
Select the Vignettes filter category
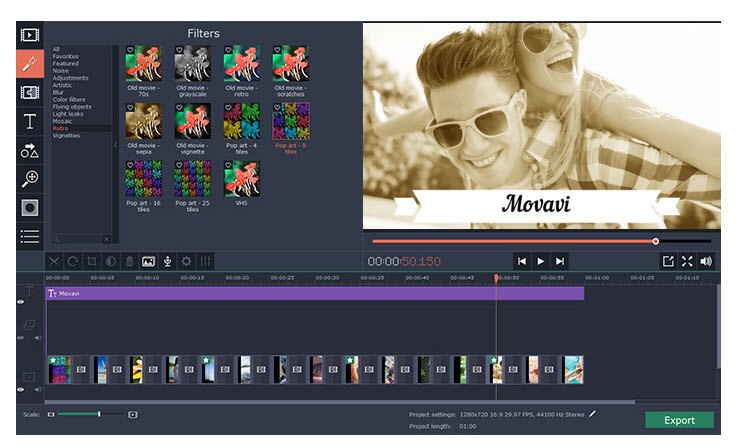pos(66,136)
